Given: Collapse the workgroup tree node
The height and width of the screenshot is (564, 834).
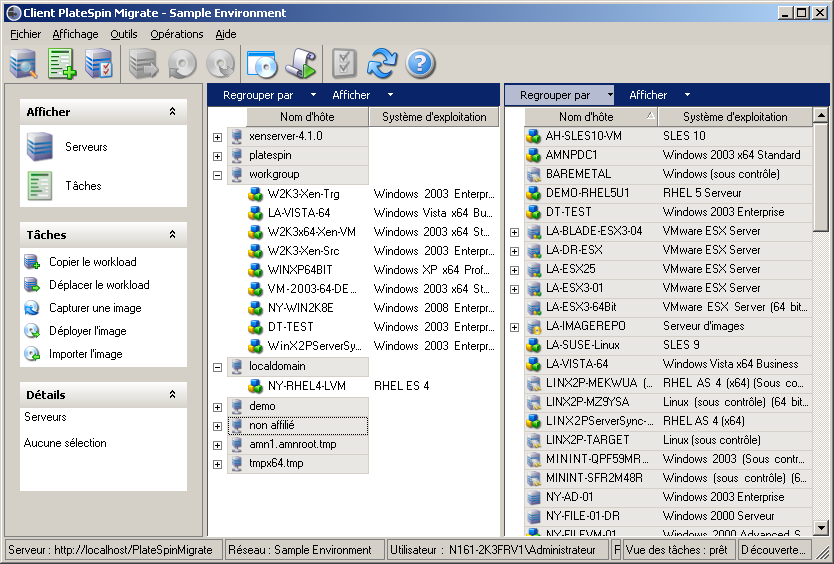Looking at the screenshot, I should coord(218,175).
